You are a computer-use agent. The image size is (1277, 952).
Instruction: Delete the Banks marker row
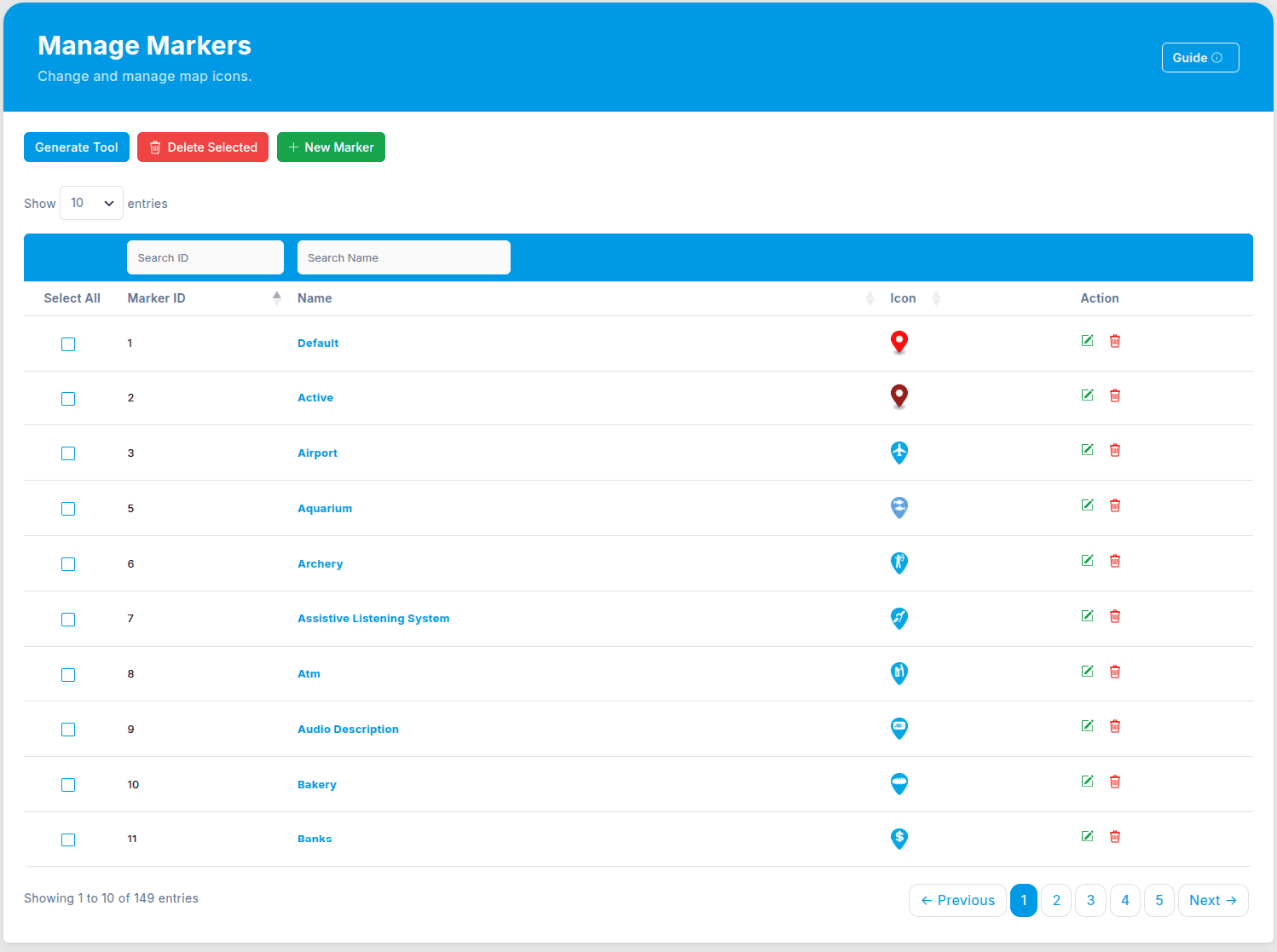click(x=1115, y=836)
